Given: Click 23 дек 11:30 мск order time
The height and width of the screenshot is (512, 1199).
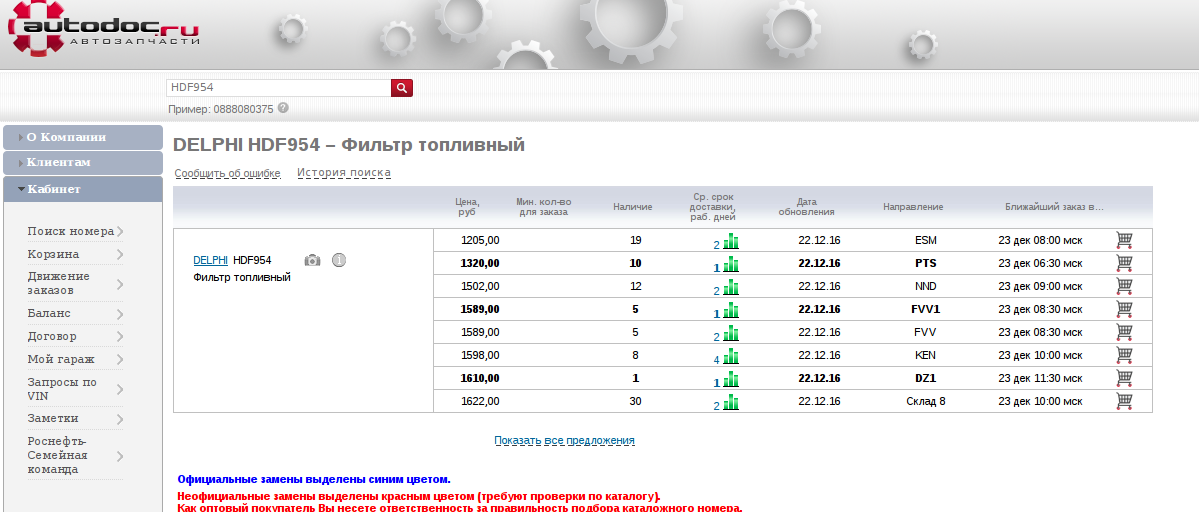Looking at the screenshot, I should (x=1040, y=378).
